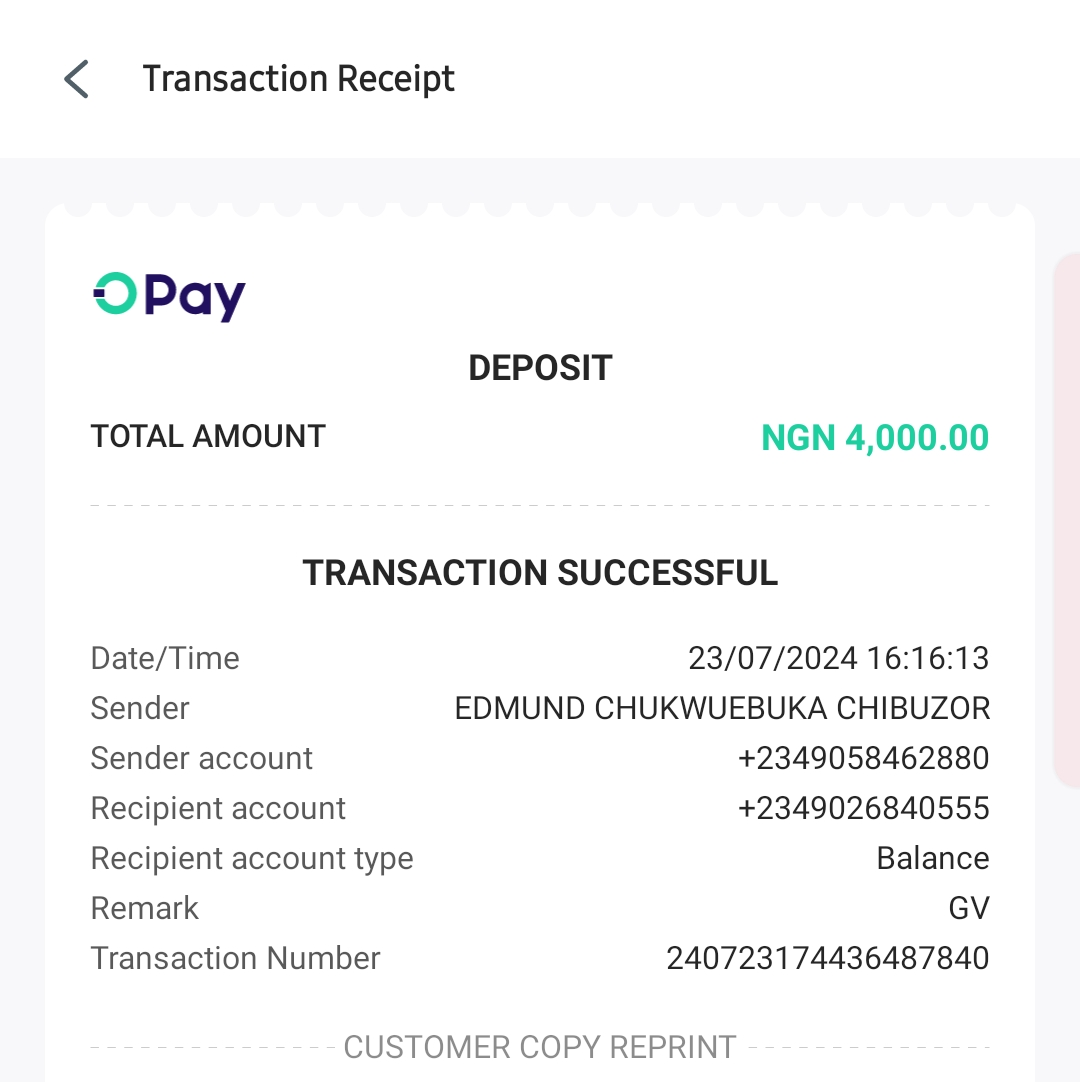1080x1082 pixels.
Task: Tap the GV remark value
Action: click(968, 908)
